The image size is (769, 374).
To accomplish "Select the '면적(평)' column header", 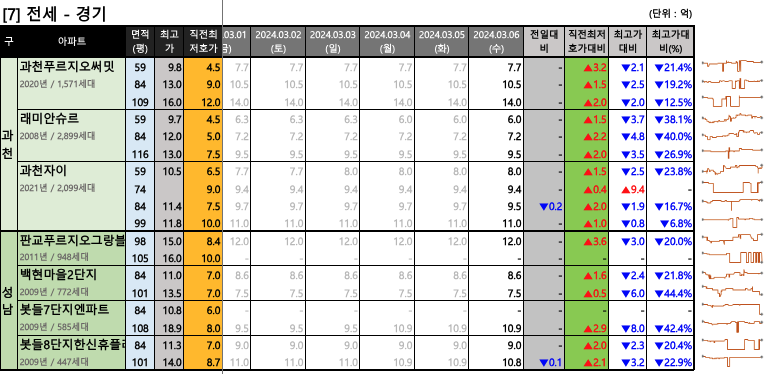I will pyautogui.click(x=140, y=41).
